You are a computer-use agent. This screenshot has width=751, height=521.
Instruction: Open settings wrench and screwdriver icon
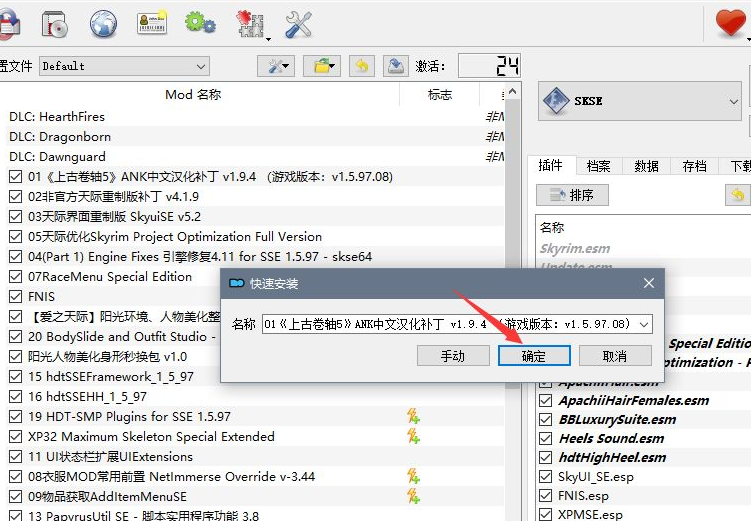click(x=298, y=24)
